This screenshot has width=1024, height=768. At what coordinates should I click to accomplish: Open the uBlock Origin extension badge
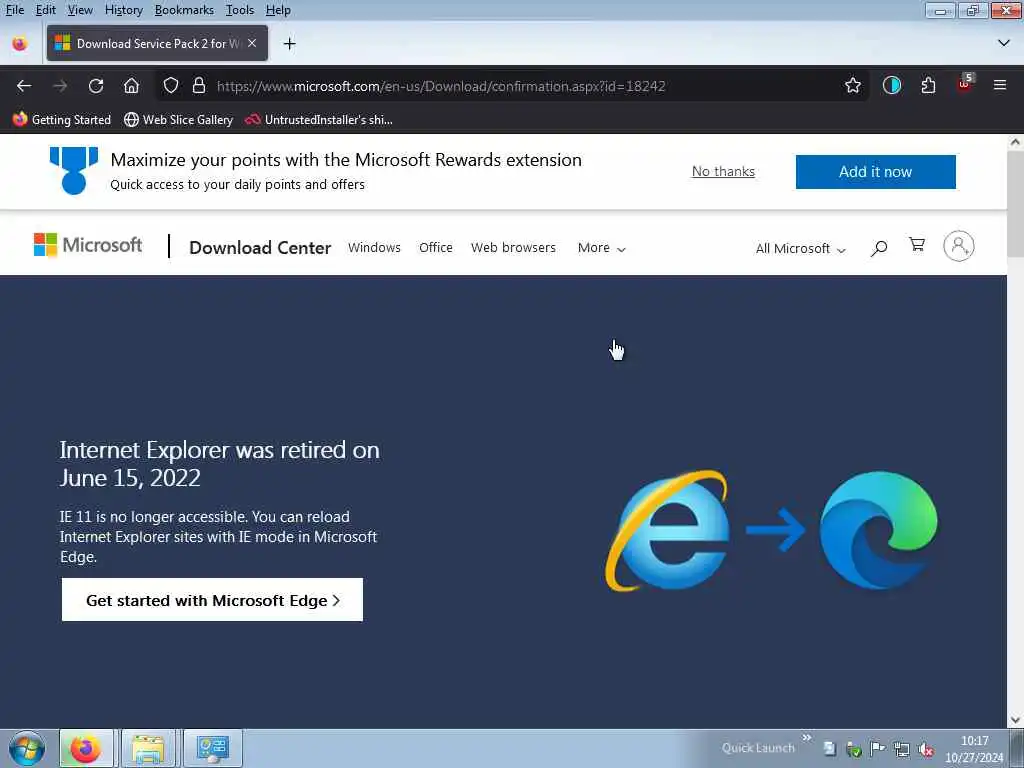pyautogui.click(x=965, y=84)
